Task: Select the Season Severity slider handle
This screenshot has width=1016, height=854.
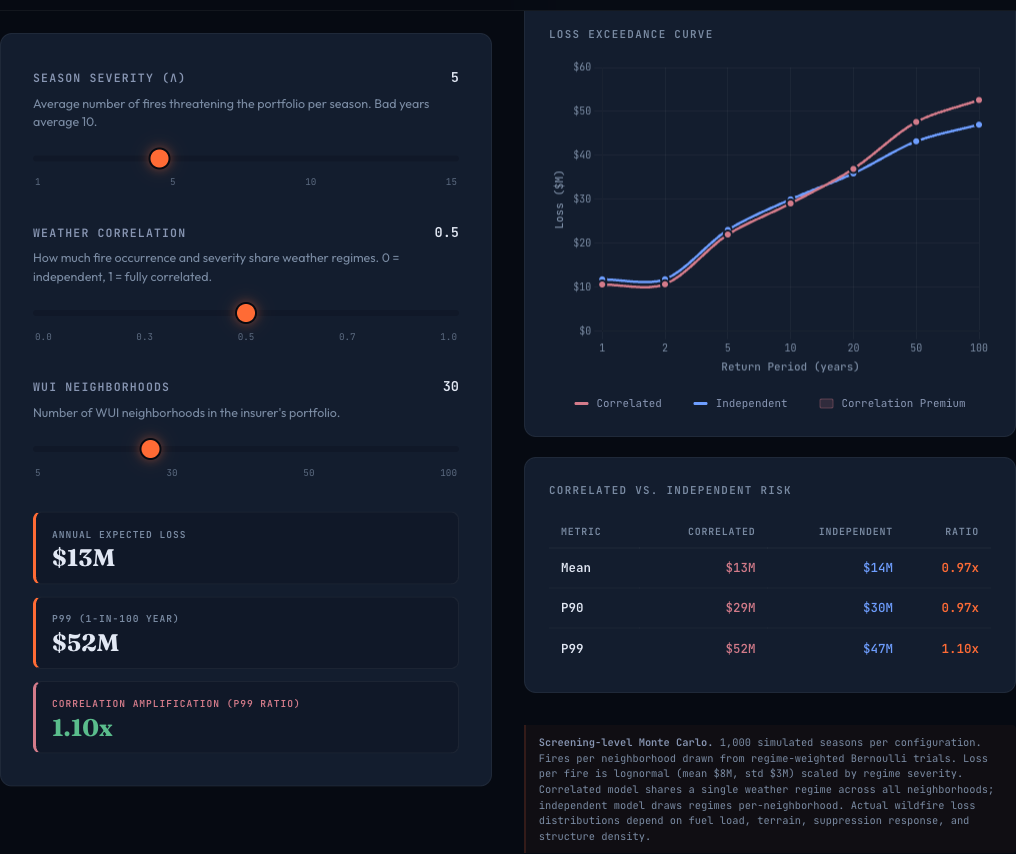Action: (x=159, y=158)
